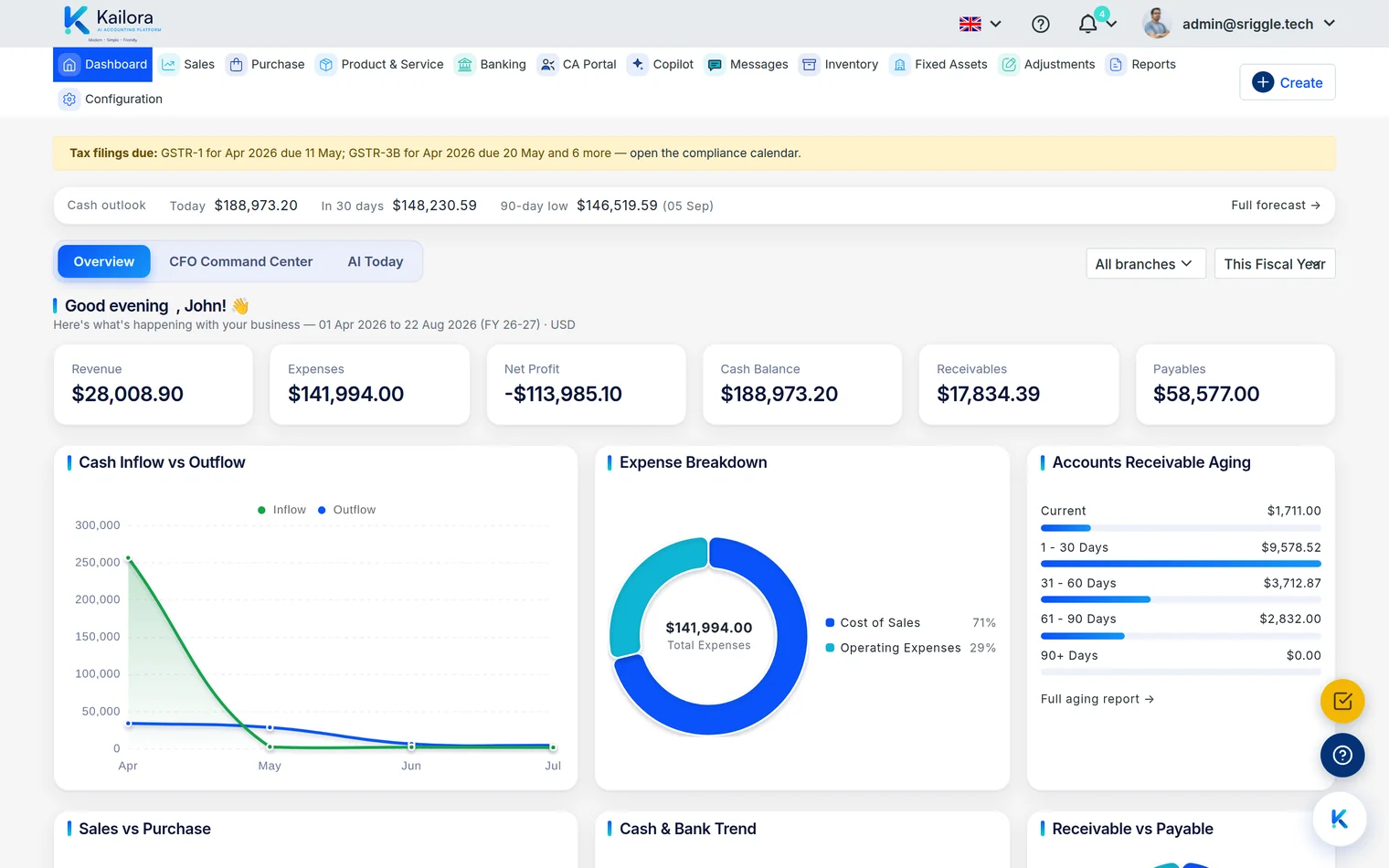Launch the Kailora assistant floating button
The image size is (1389, 868).
[x=1340, y=820]
